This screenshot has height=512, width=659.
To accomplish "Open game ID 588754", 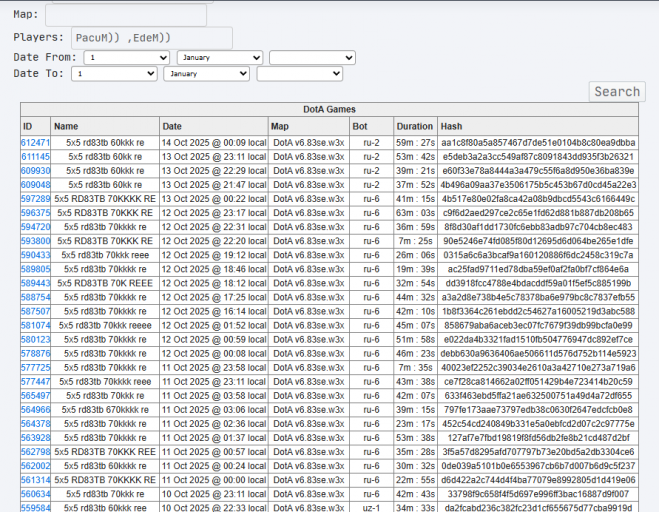I will click(x=35, y=297).
